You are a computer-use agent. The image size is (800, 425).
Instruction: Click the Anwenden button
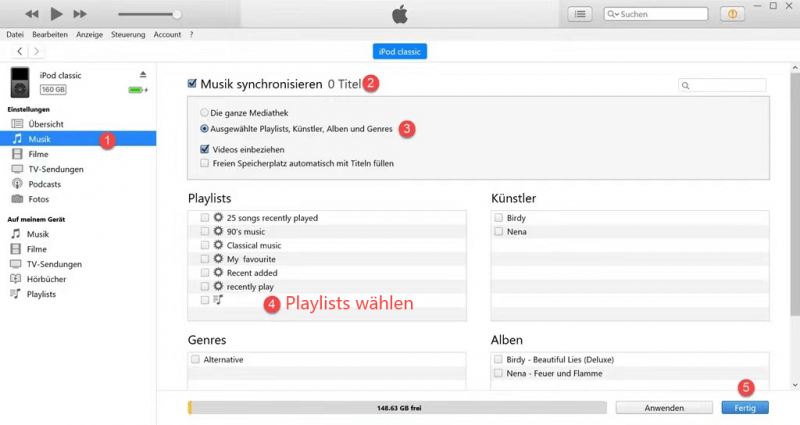(664, 408)
